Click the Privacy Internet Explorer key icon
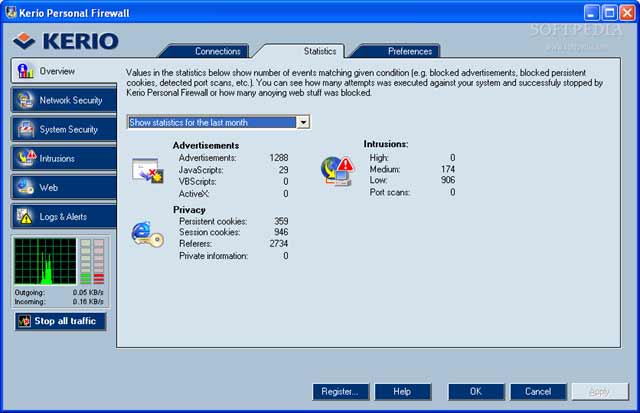This screenshot has width=640, height=413. tap(147, 234)
